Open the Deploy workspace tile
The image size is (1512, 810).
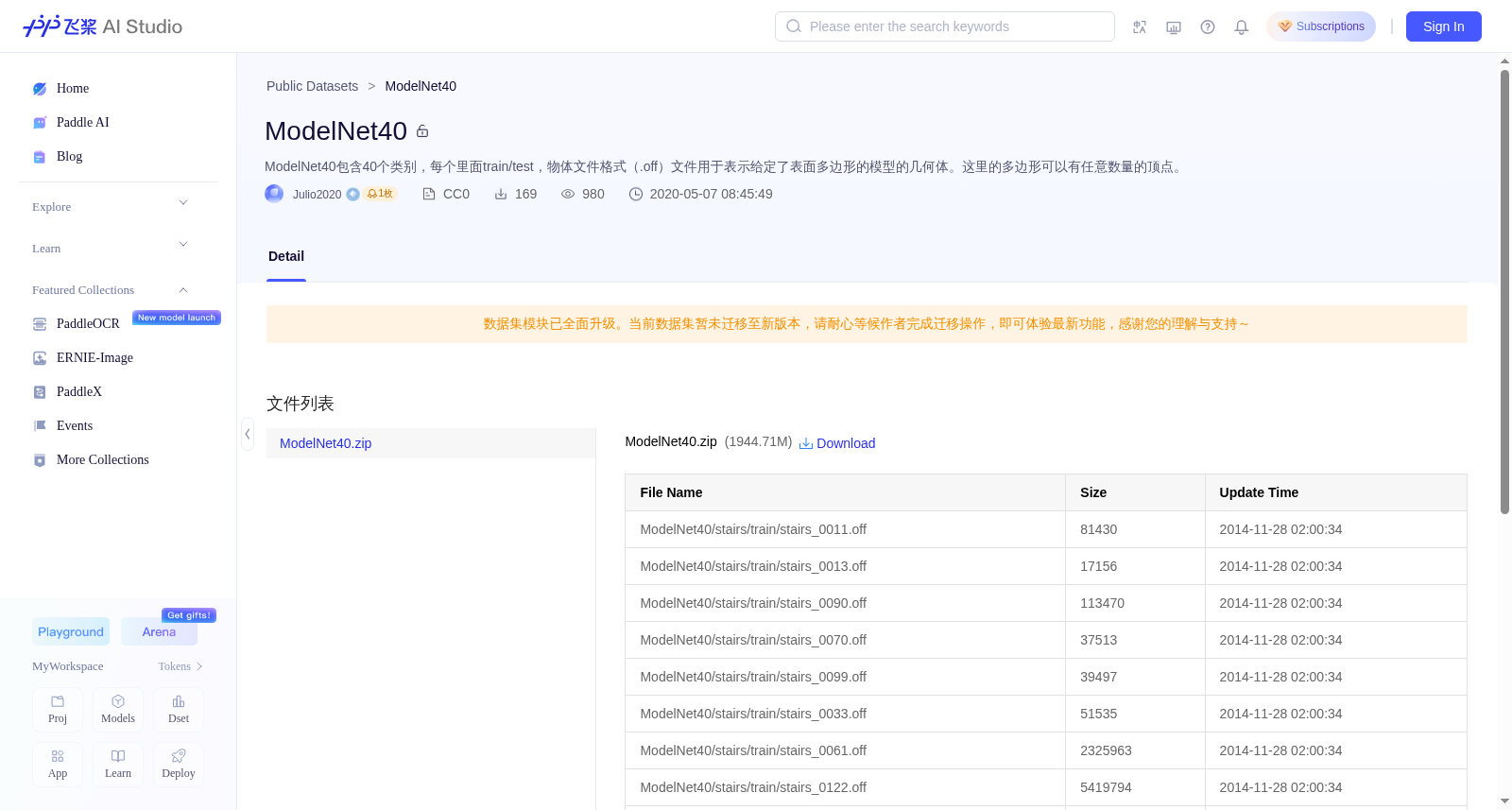pos(179,765)
